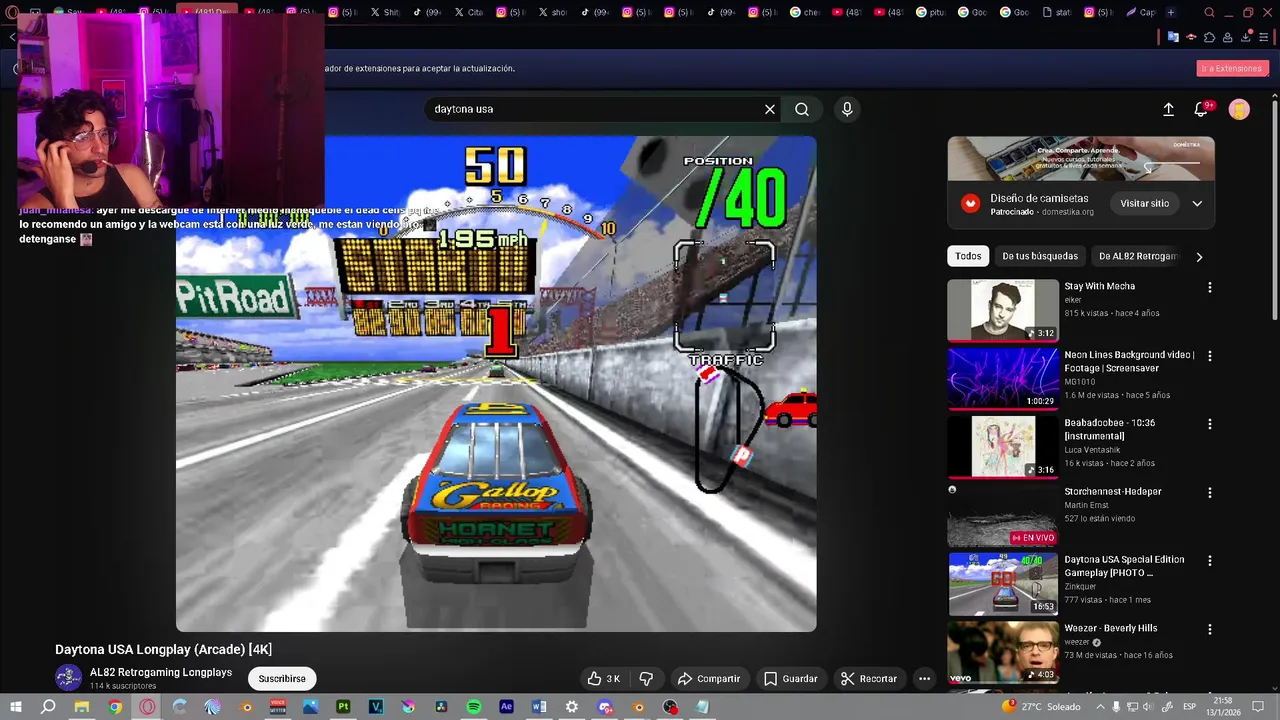Image resolution: width=1280 pixels, height=720 pixels.
Task: Open the AL82 Retrogaming Longplays channel
Action: tap(161, 672)
